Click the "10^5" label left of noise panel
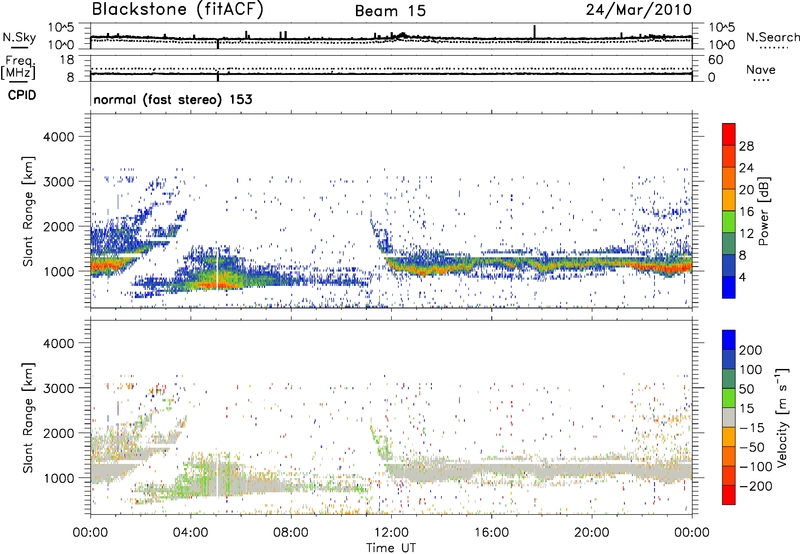Screen dimensions: 800x554 (61, 27)
